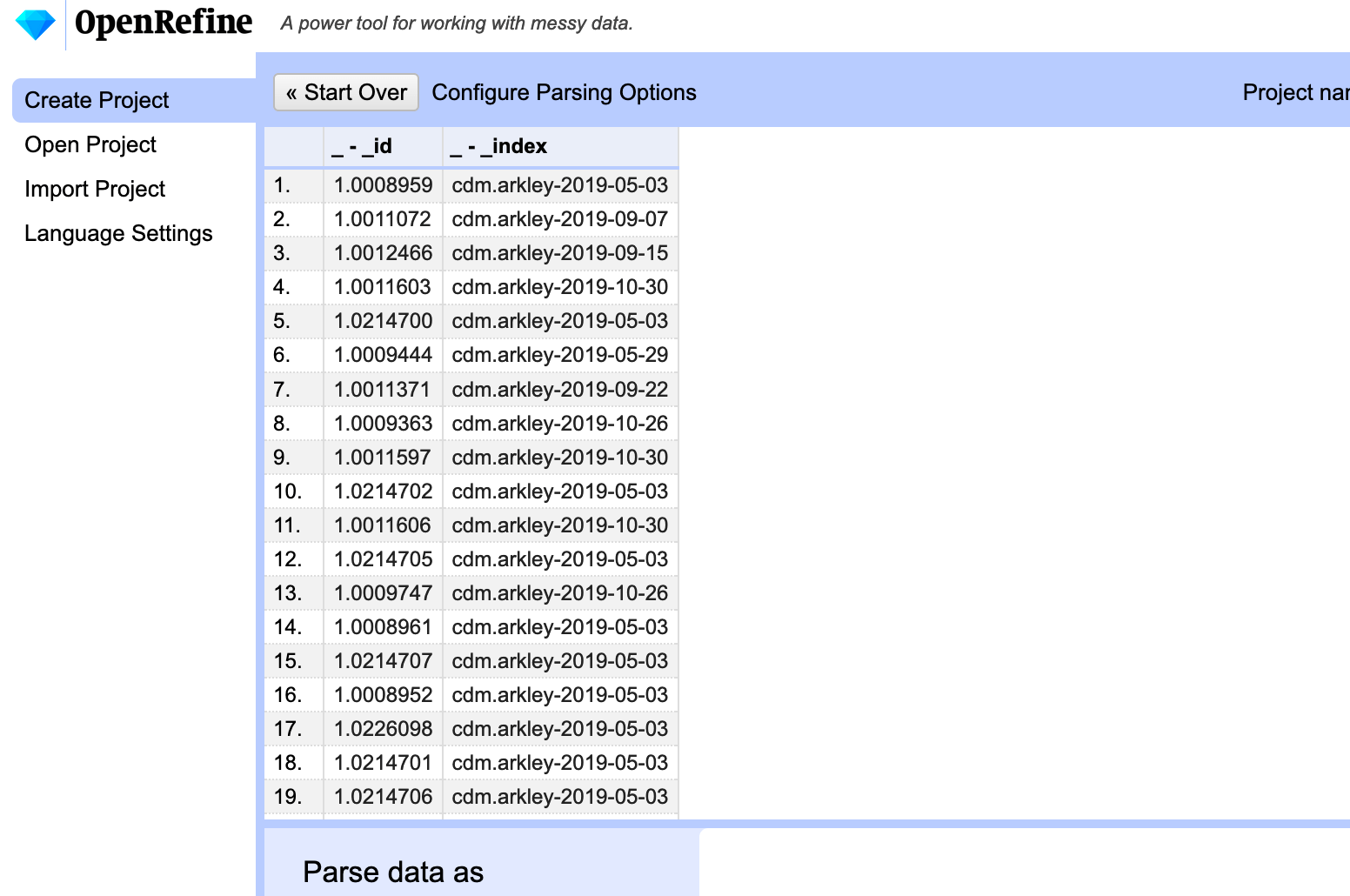Open the Open Project tab

tap(90, 144)
